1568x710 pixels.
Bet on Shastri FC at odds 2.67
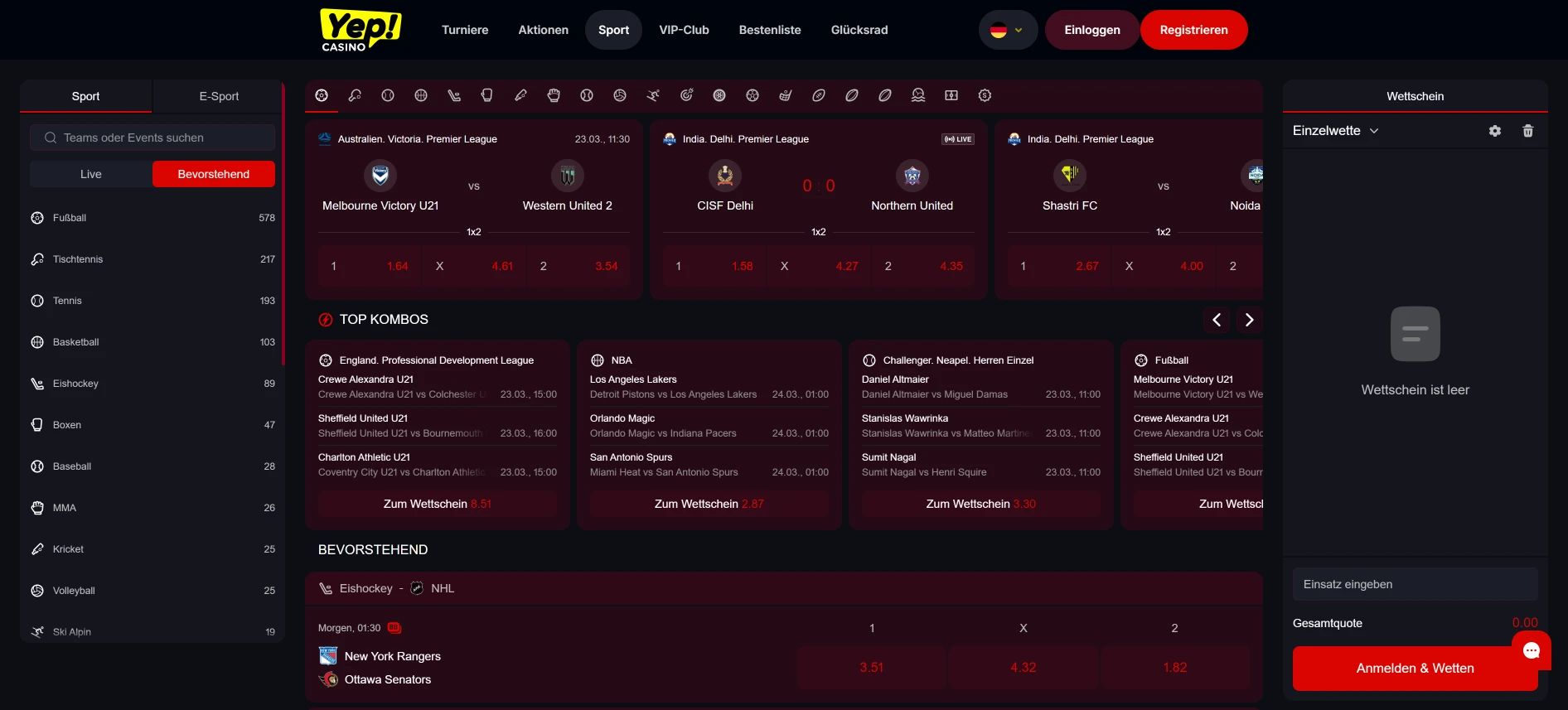click(x=1059, y=266)
